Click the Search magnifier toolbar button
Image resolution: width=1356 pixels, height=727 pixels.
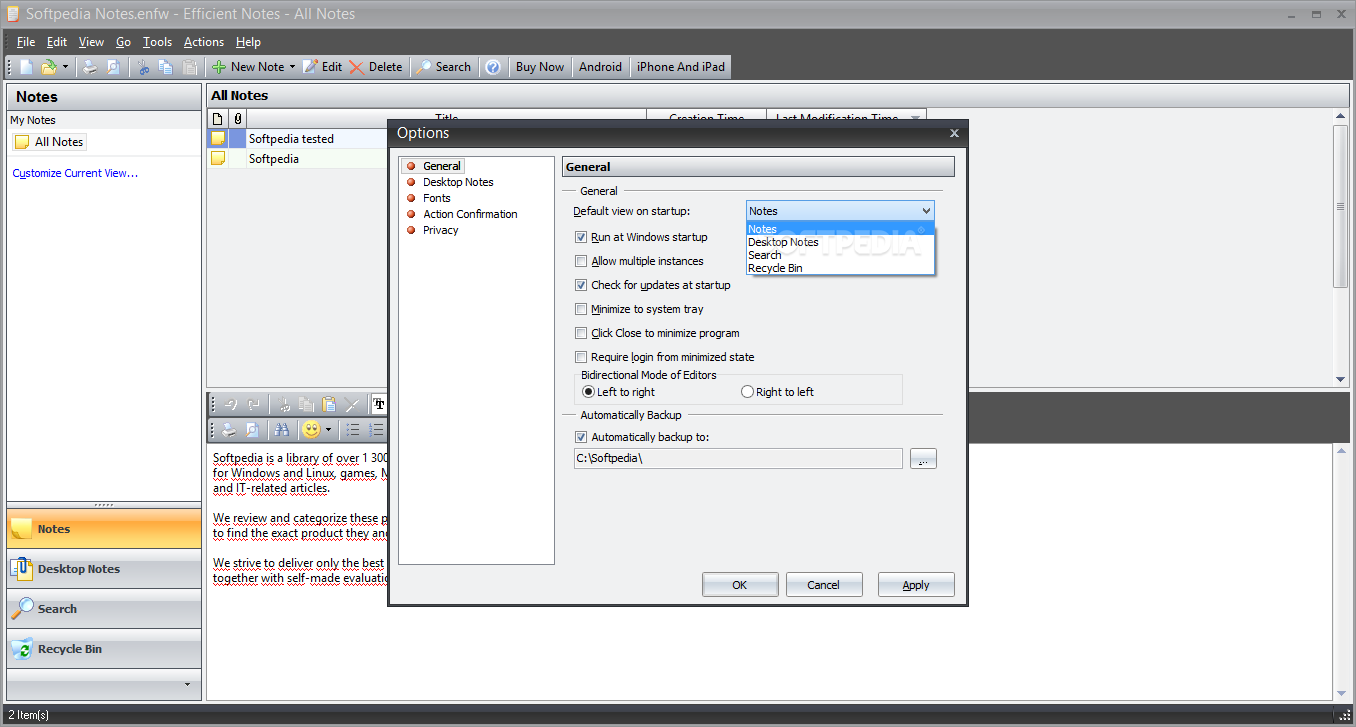pyautogui.click(x=443, y=67)
